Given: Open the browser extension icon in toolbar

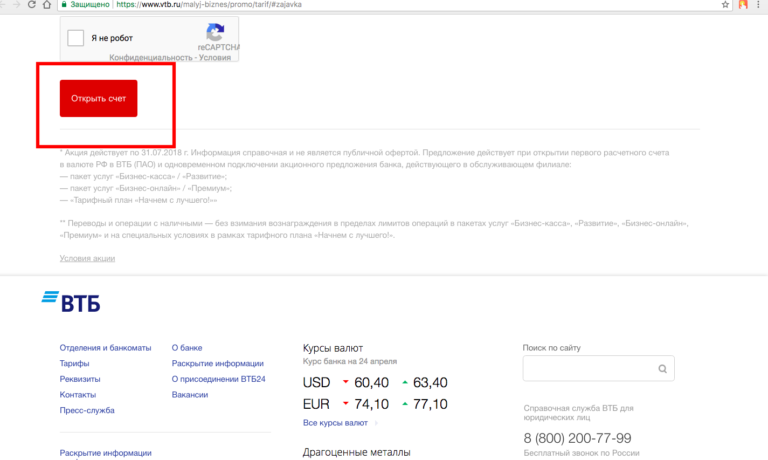Looking at the screenshot, I should pos(743,5).
